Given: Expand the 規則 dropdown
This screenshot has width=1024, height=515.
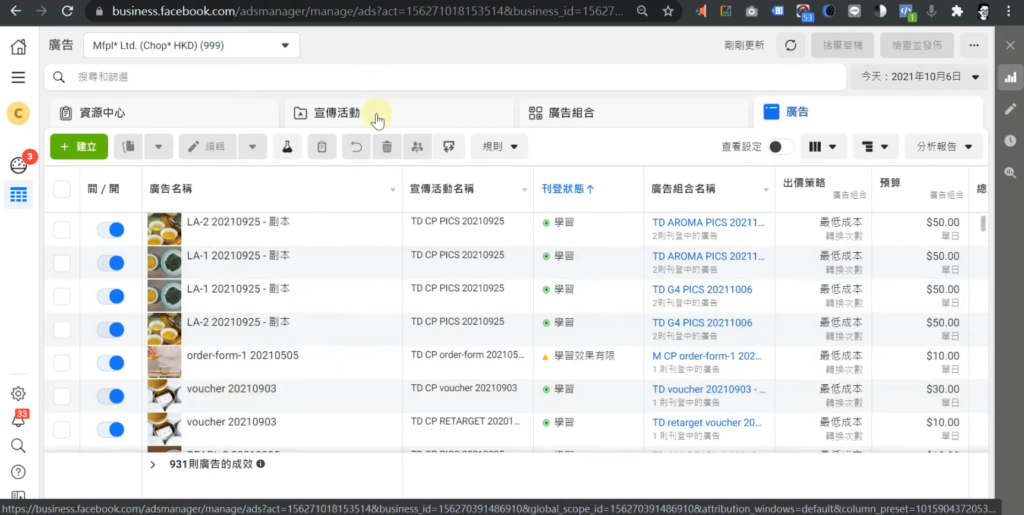Looking at the screenshot, I should (499, 147).
